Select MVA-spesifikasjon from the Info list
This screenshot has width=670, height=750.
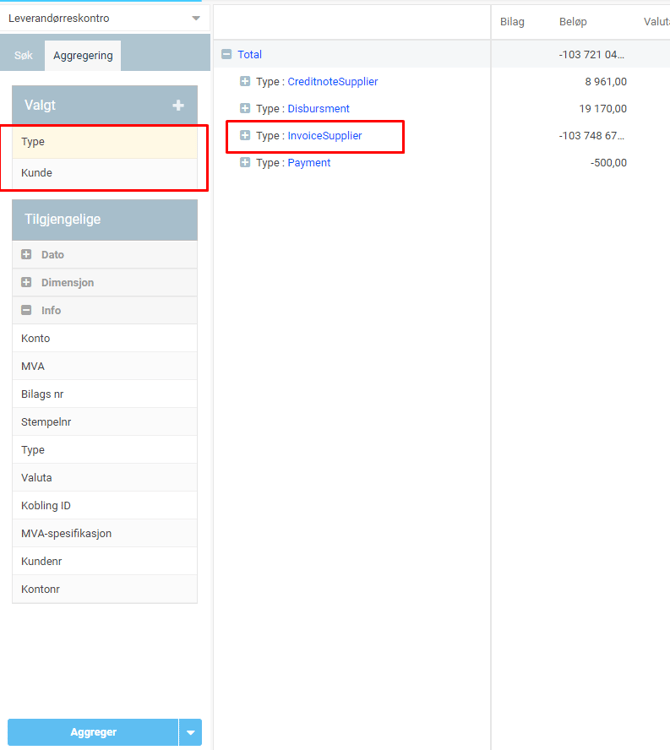pyautogui.click(x=66, y=534)
